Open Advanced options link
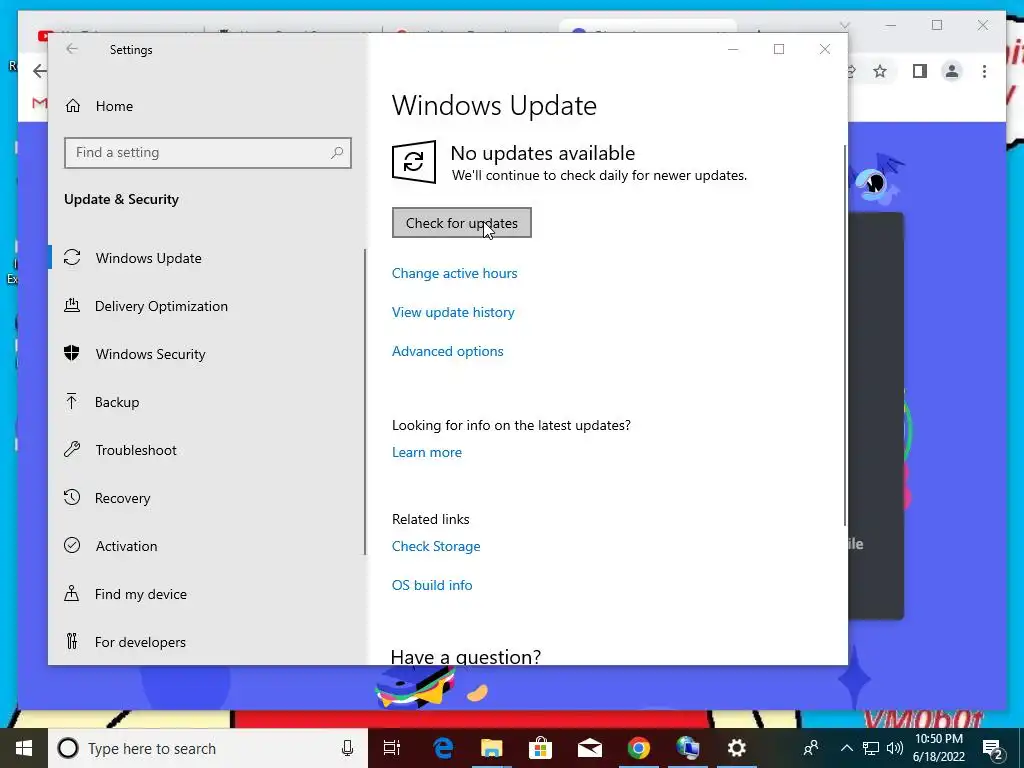 click(447, 351)
